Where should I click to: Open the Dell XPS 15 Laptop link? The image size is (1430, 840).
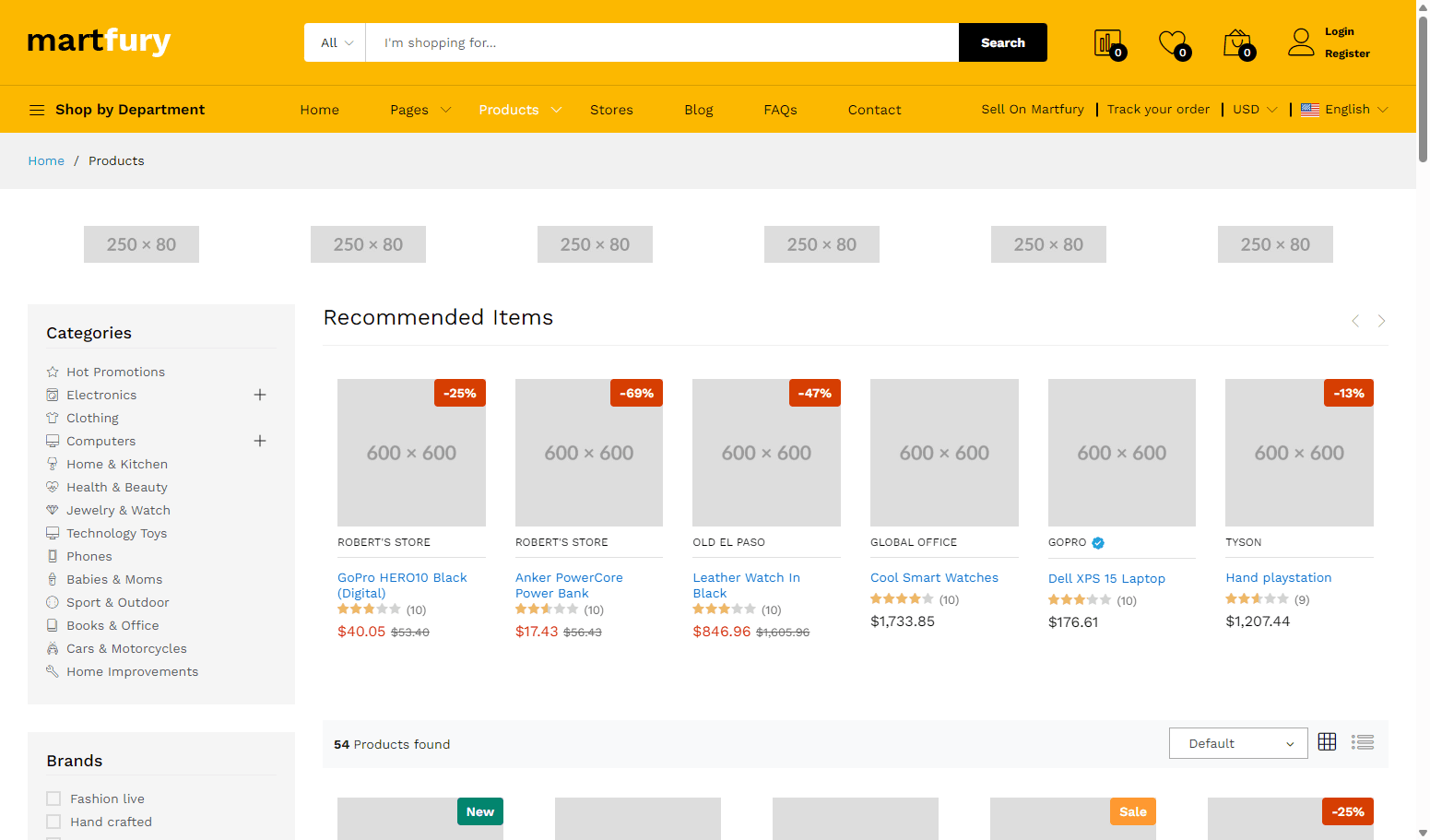tap(1106, 578)
